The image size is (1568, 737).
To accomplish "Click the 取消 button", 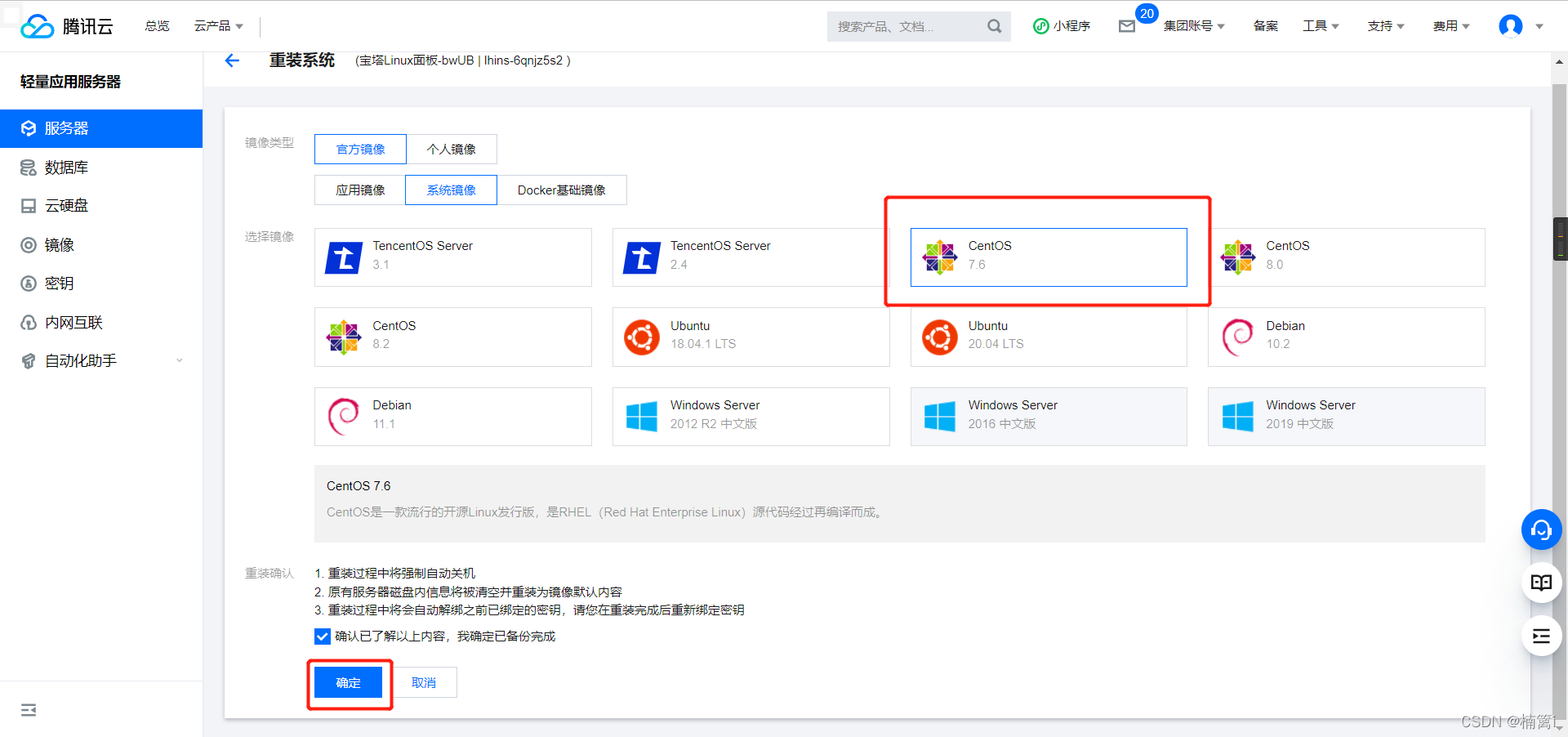I will point(423,683).
